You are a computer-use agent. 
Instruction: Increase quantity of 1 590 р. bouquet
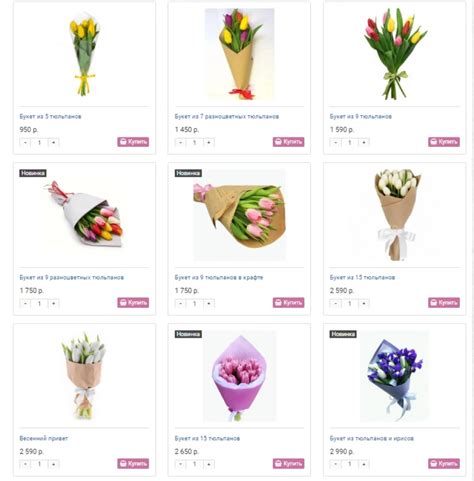coord(364,143)
